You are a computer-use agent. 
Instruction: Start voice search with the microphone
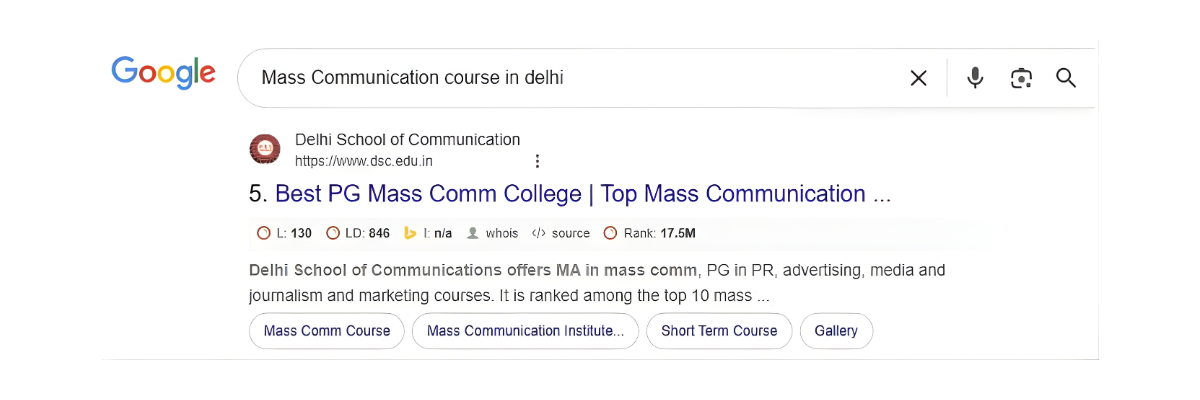(975, 78)
